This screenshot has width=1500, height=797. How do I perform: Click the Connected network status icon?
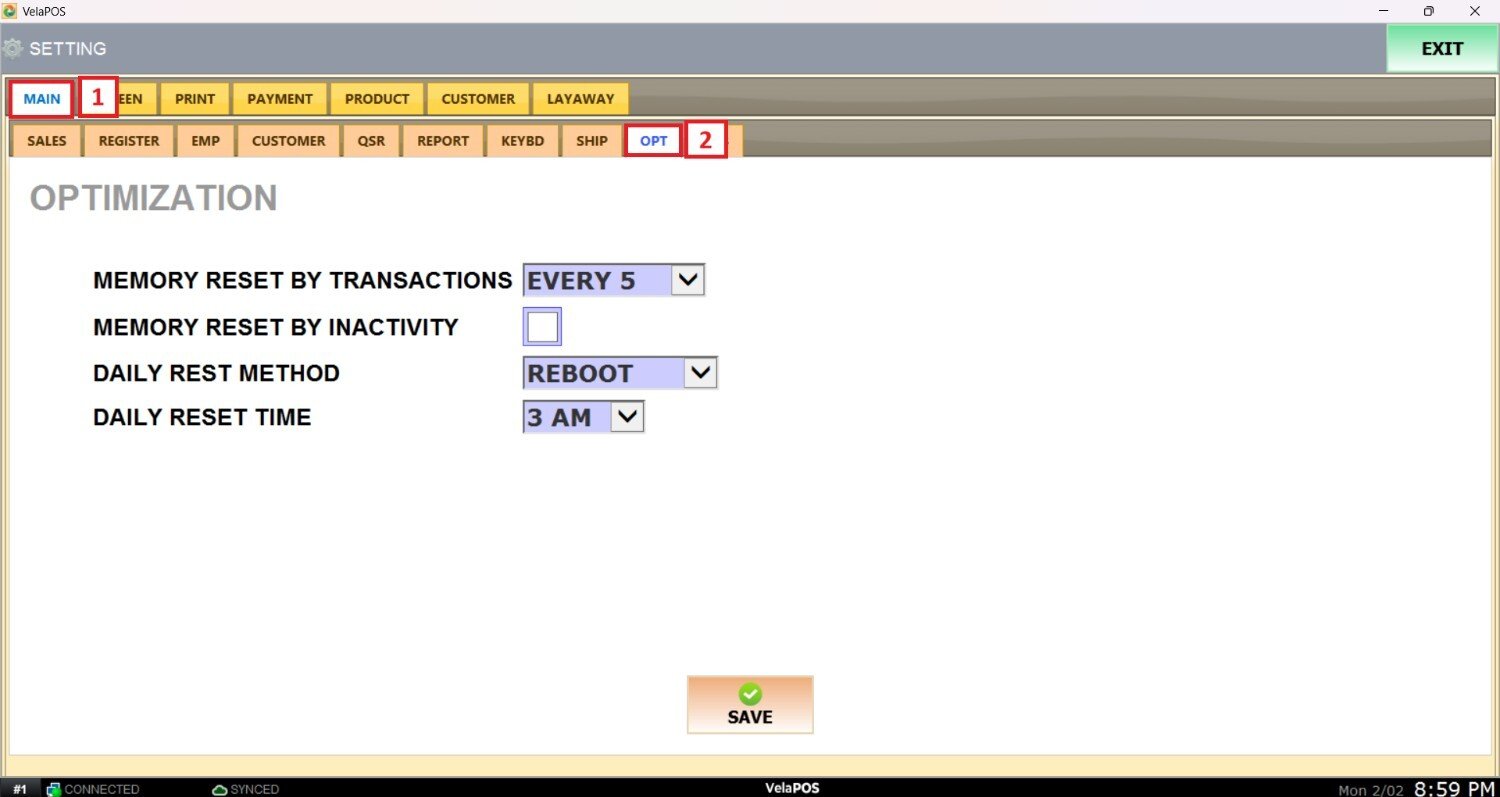click(x=54, y=789)
